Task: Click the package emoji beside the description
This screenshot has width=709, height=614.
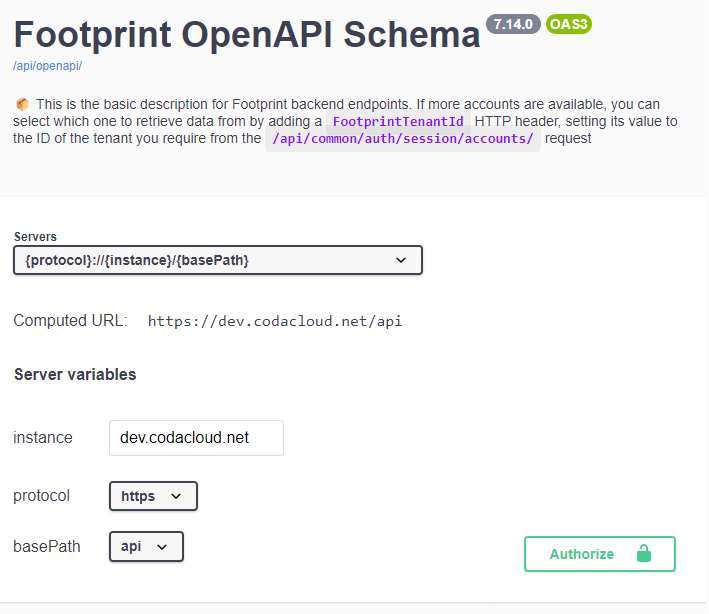Action: (x=22, y=104)
